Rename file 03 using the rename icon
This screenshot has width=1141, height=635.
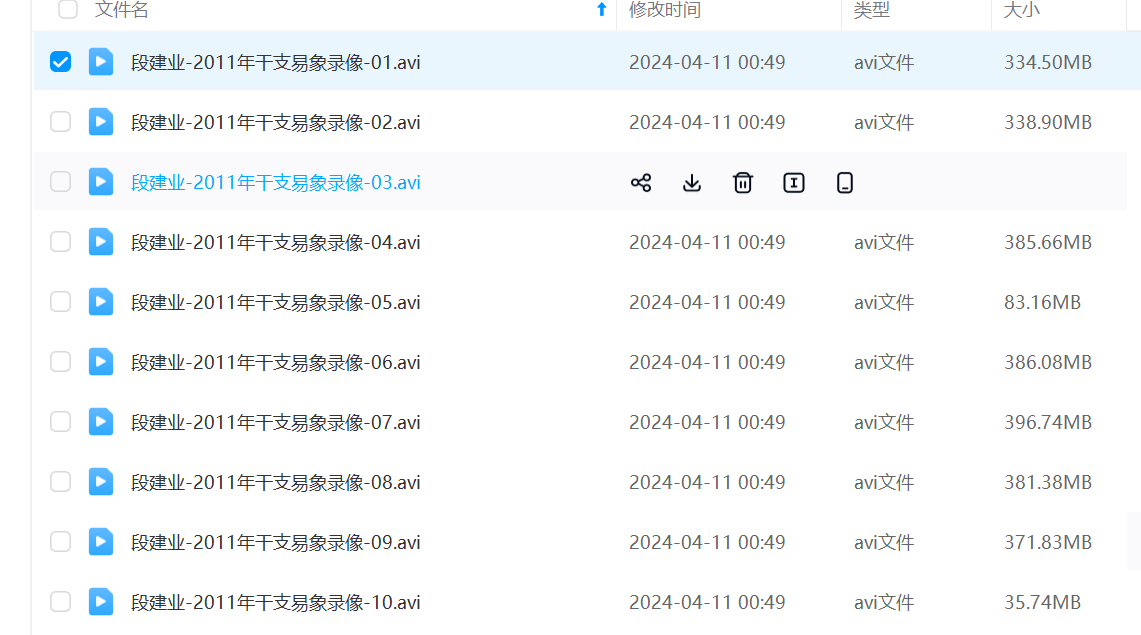coord(794,182)
